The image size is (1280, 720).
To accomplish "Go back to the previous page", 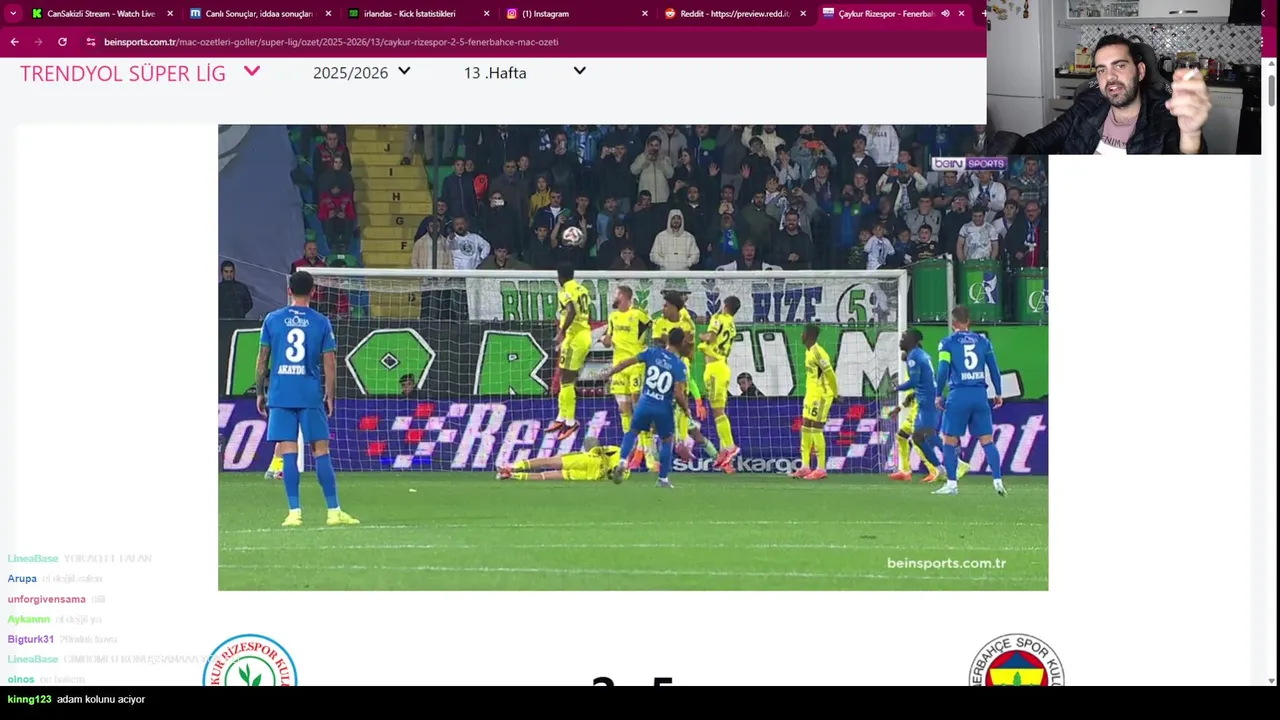I will 14,42.
